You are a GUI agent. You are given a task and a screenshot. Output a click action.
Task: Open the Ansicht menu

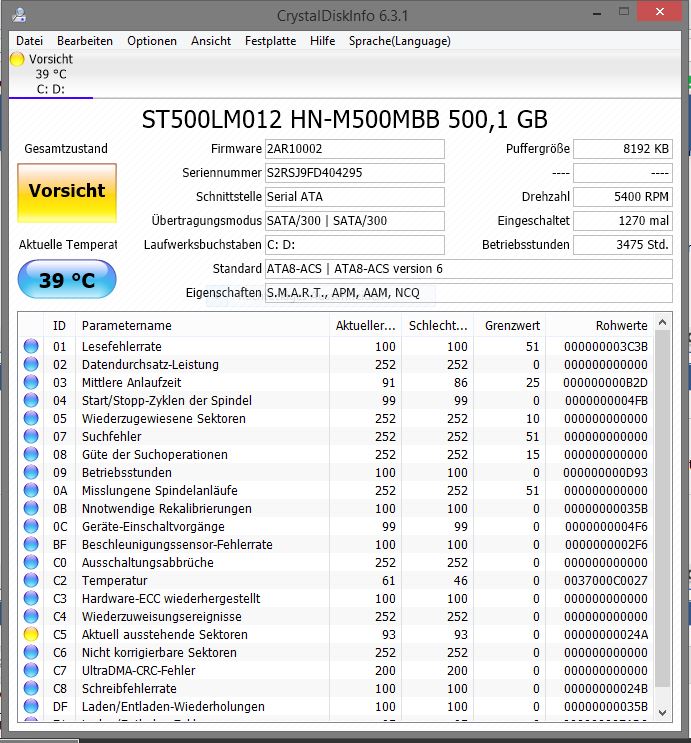pyautogui.click(x=211, y=41)
